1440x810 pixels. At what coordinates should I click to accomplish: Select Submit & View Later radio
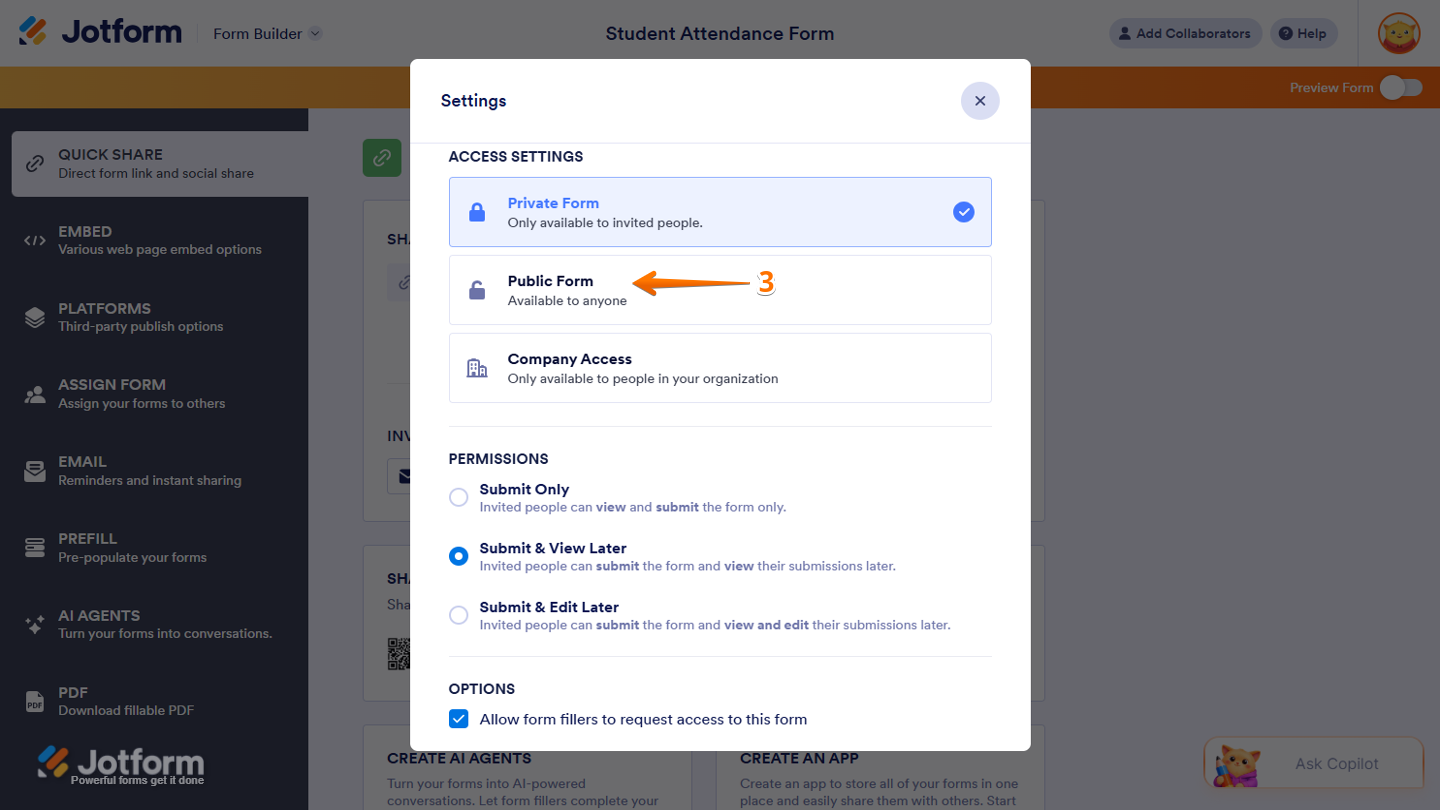point(458,556)
